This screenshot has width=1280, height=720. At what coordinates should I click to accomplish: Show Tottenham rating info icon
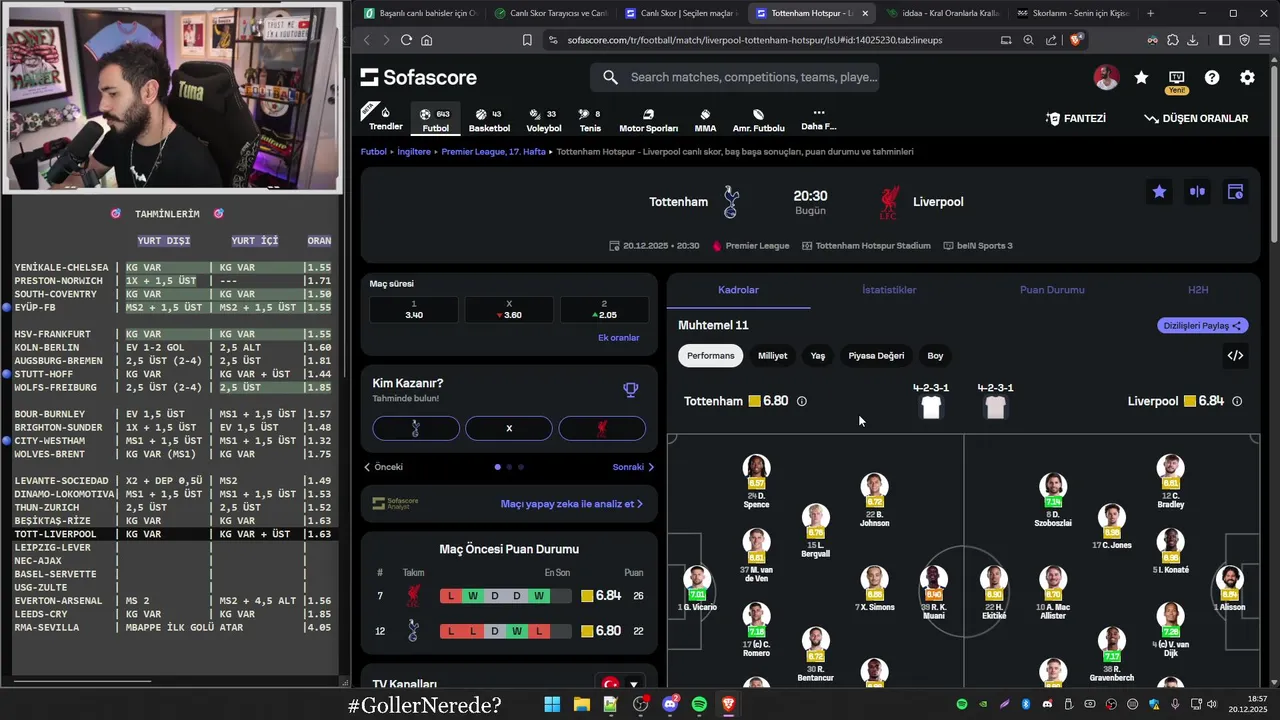[801, 401]
